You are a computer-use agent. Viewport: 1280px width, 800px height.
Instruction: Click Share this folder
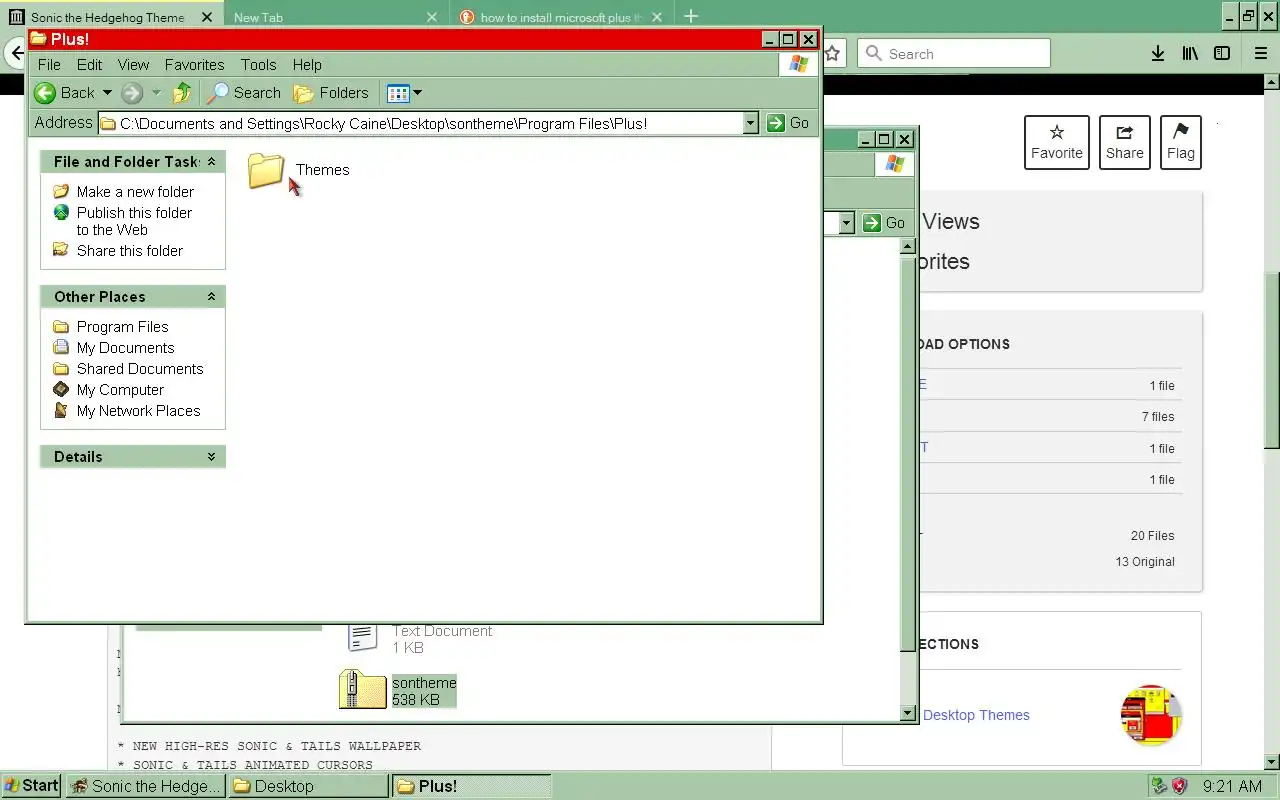click(130, 250)
